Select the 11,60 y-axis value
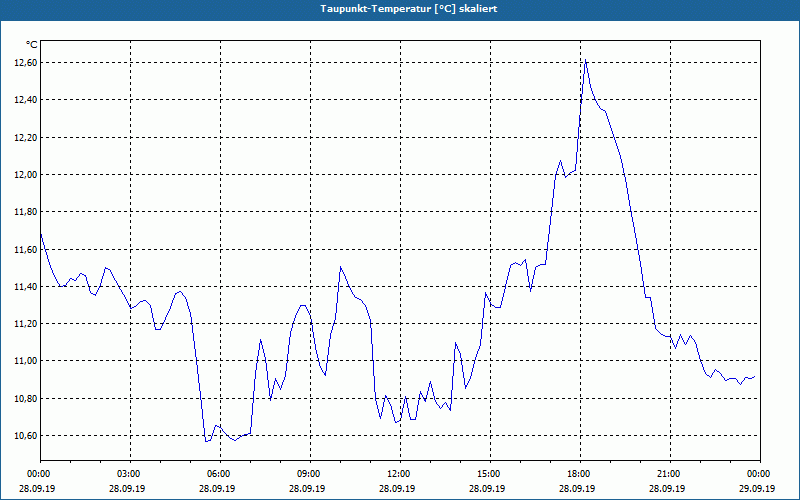The image size is (800, 500). (x=26, y=249)
